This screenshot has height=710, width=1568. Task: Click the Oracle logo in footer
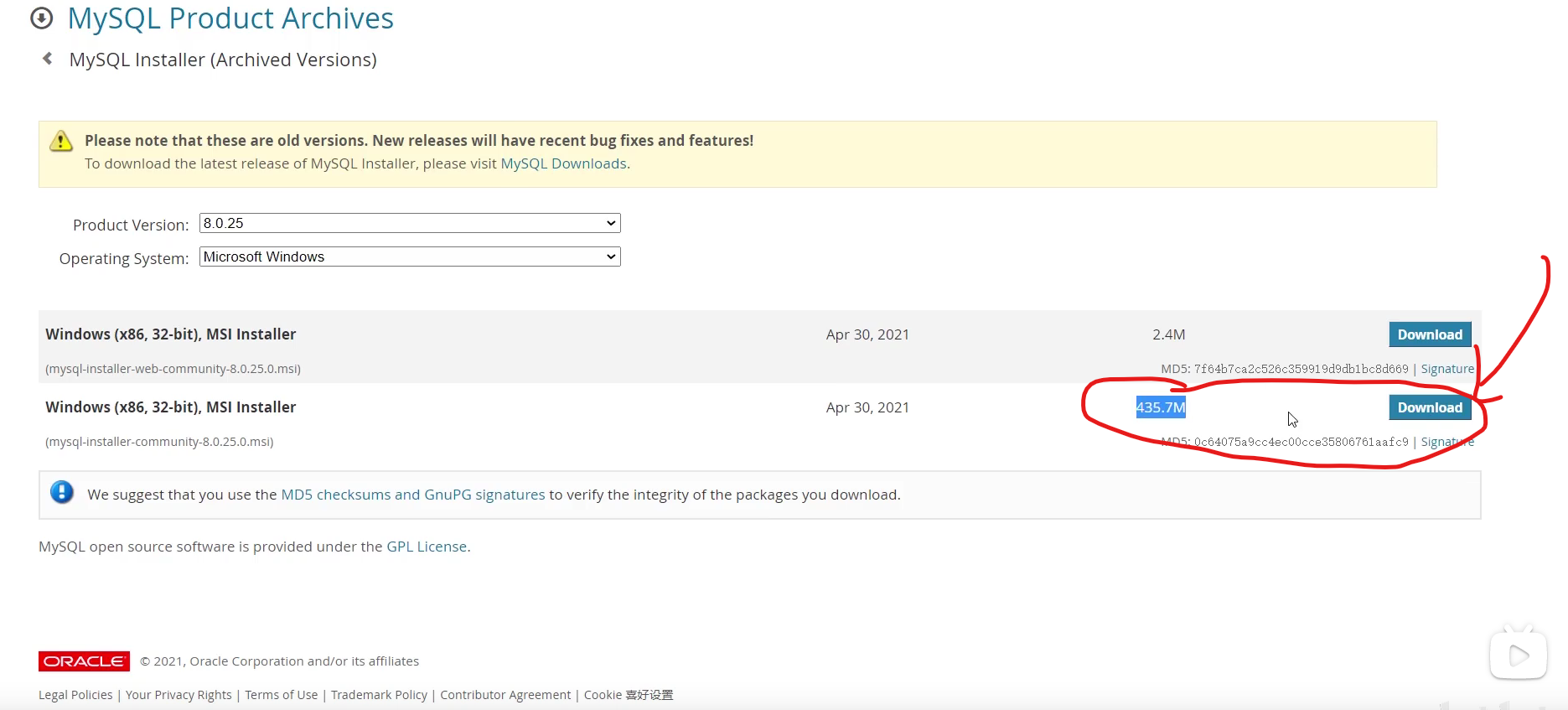pos(84,661)
